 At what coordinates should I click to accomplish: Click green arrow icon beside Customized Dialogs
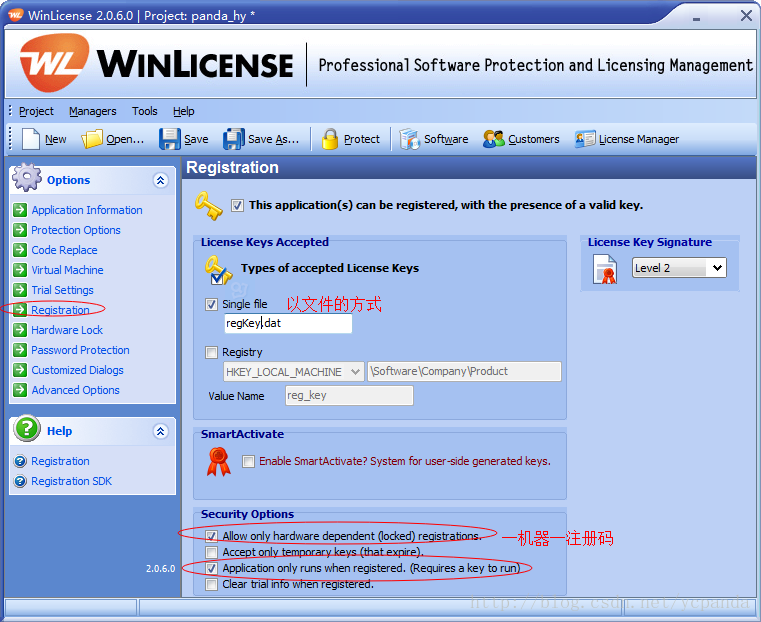(20, 370)
